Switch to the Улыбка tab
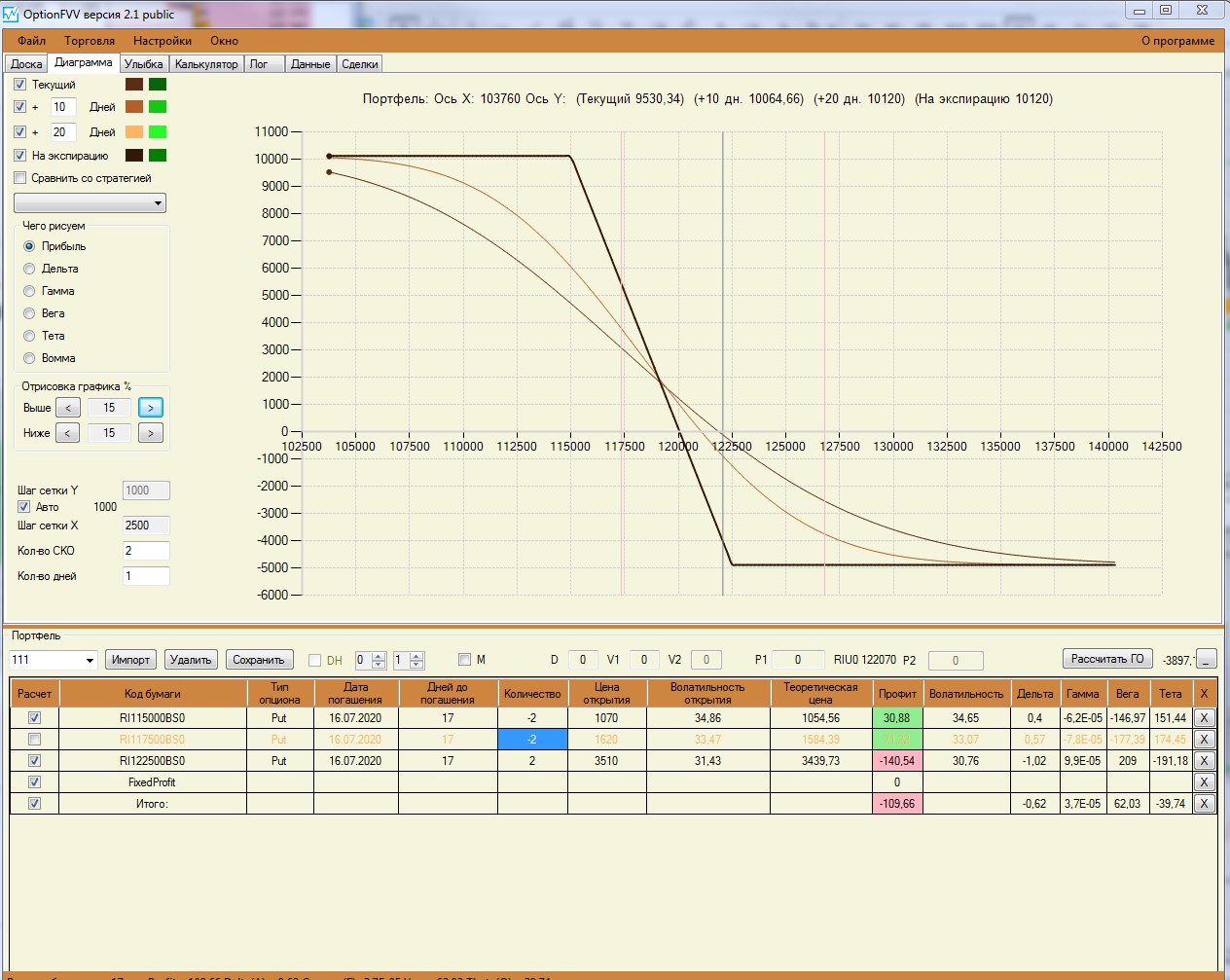The image size is (1230, 980). 144,64
